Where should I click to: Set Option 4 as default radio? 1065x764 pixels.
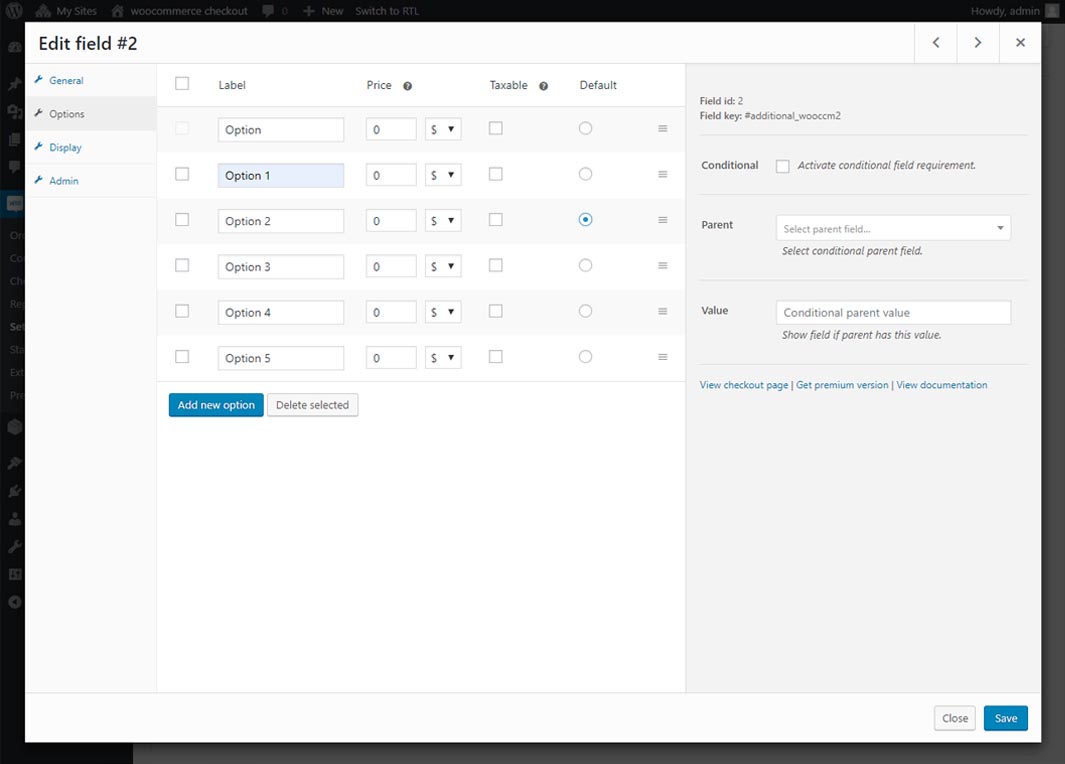pos(585,310)
